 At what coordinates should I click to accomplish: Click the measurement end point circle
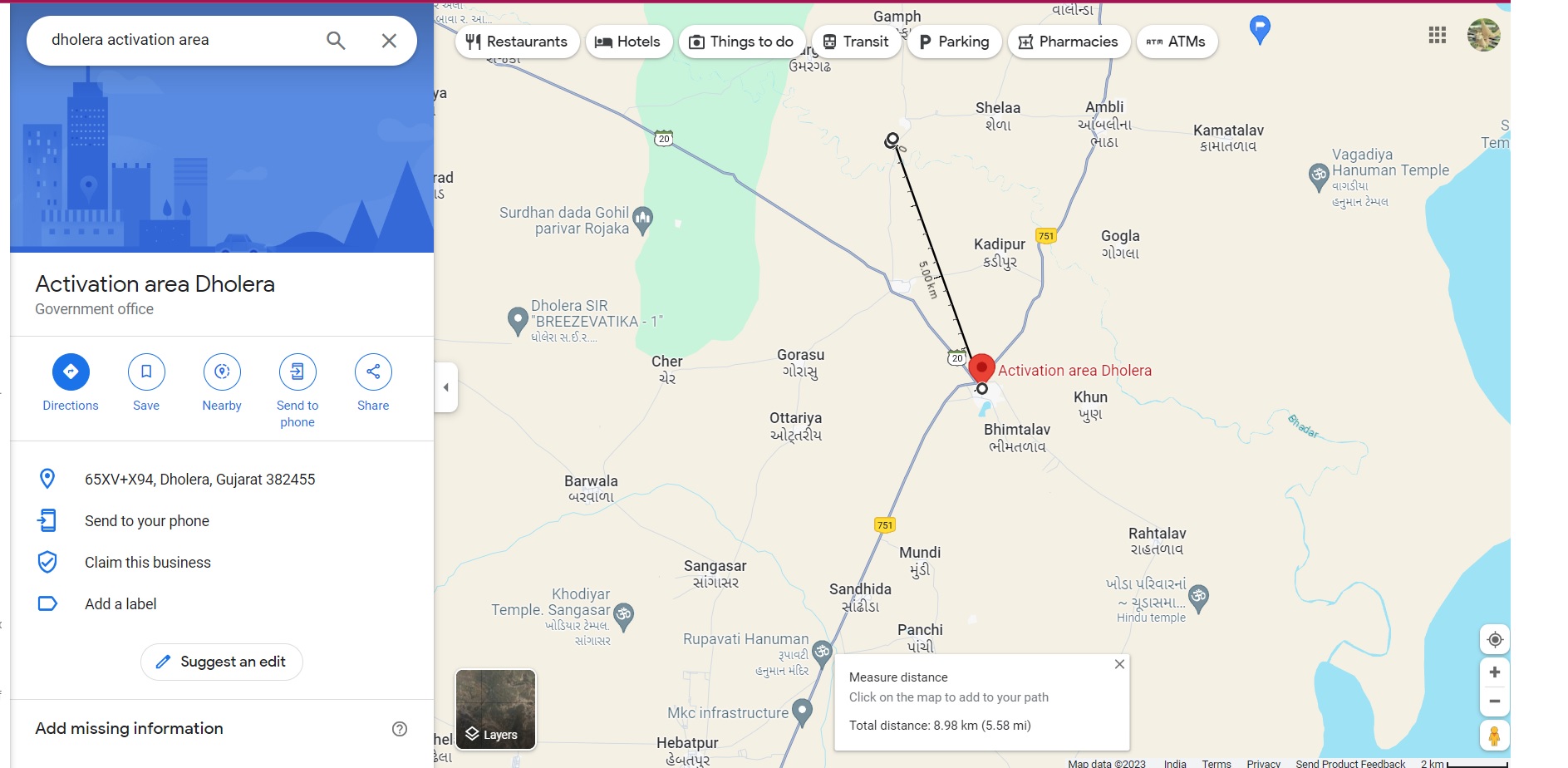click(982, 388)
